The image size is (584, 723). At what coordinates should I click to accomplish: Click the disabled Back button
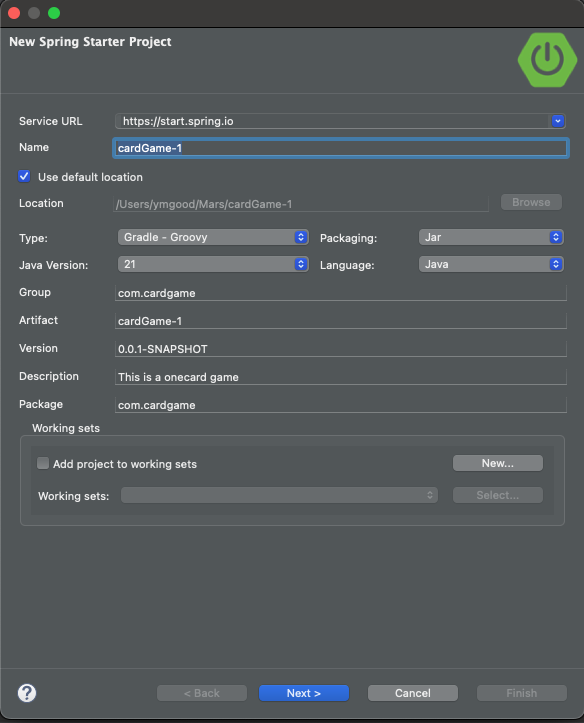[x=202, y=693]
